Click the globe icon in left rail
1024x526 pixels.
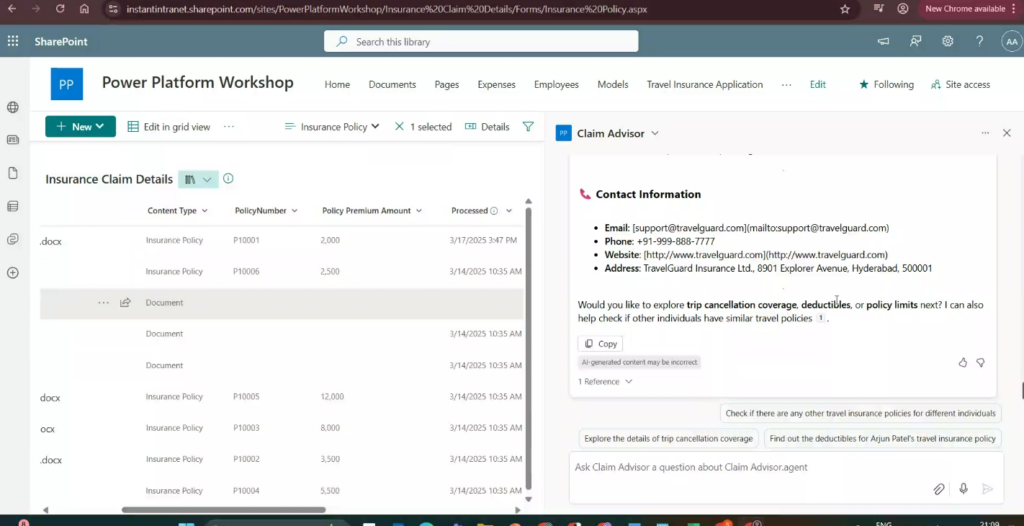[x=12, y=107]
